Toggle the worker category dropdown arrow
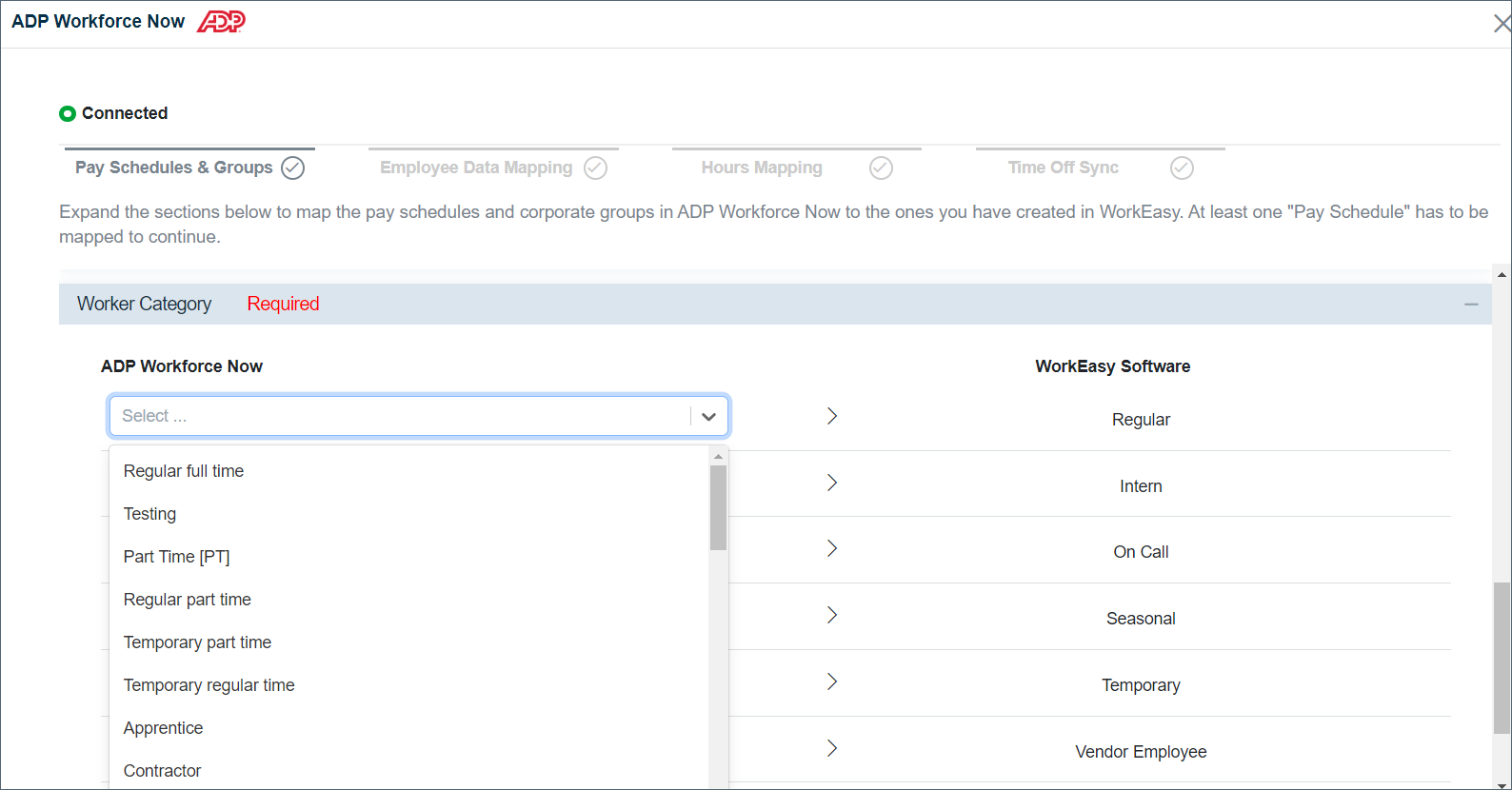Image resolution: width=1512 pixels, height=790 pixels. [708, 416]
